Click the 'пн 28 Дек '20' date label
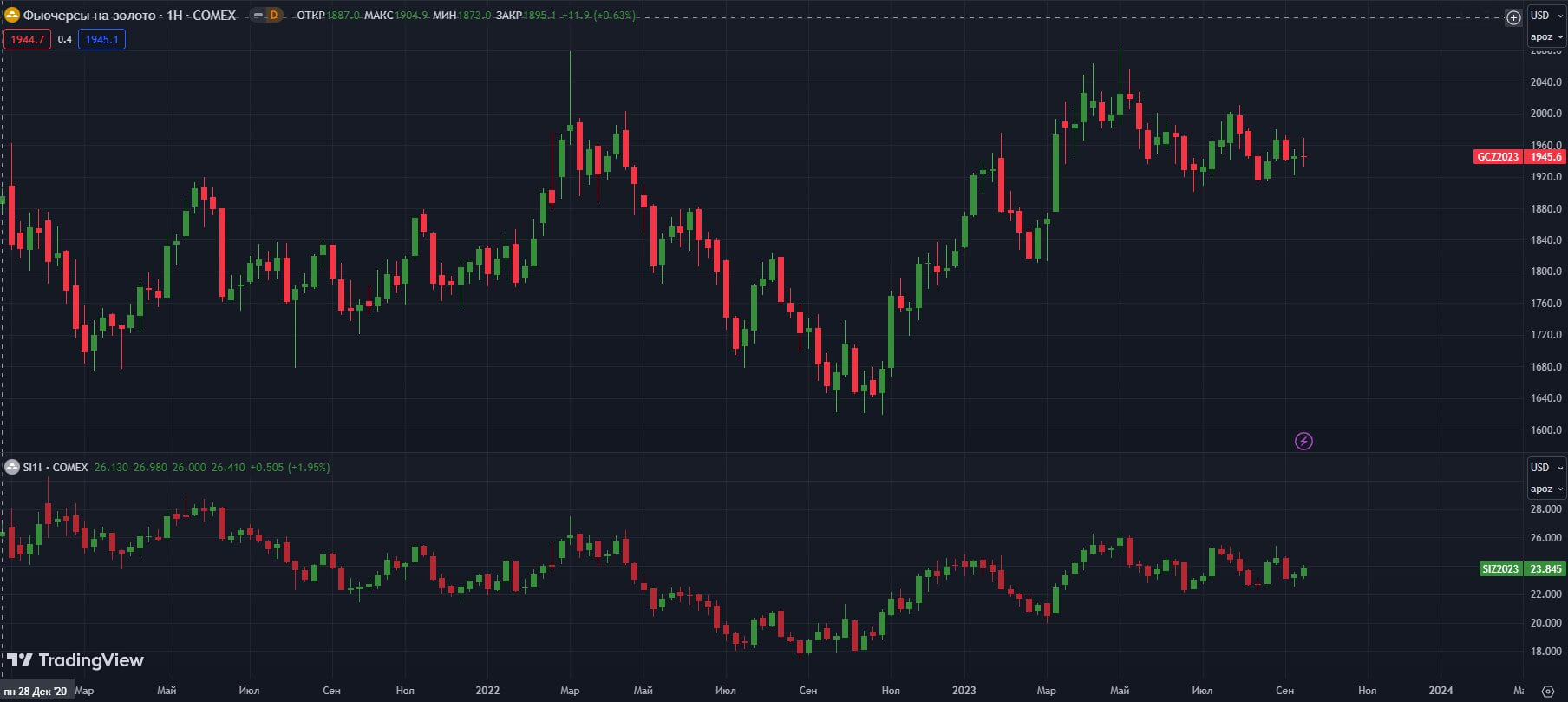The image size is (1568, 702). [36, 691]
